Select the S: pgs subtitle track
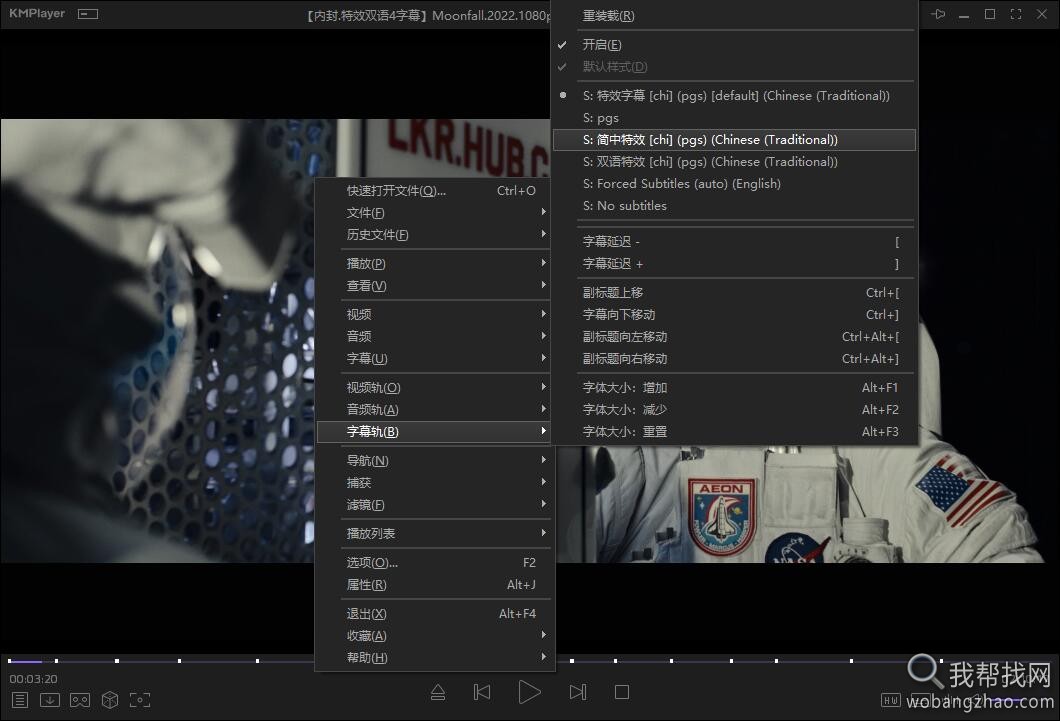 pyautogui.click(x=734, y=118)
